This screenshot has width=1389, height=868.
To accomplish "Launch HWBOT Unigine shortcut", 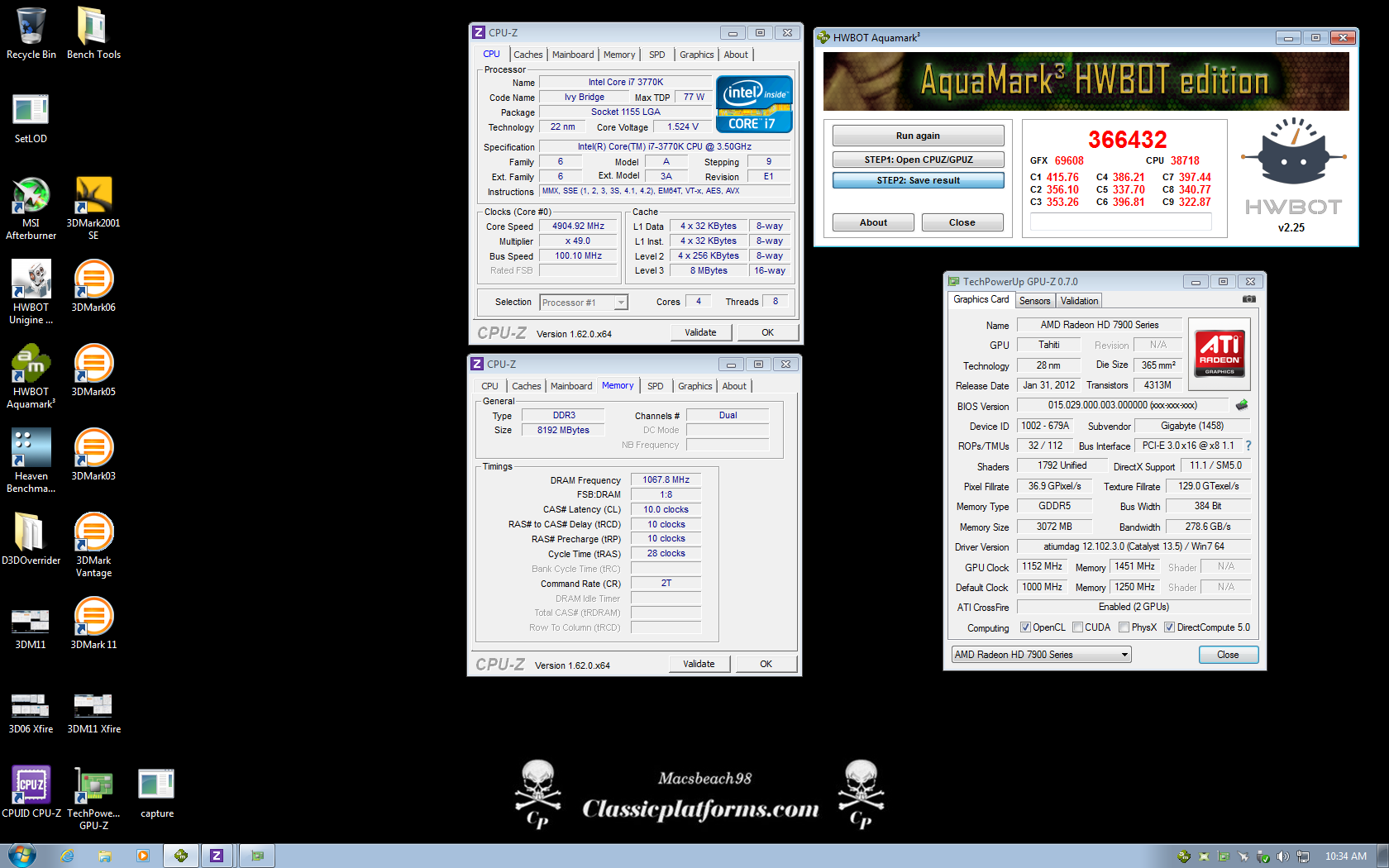I will click(31, 292).
